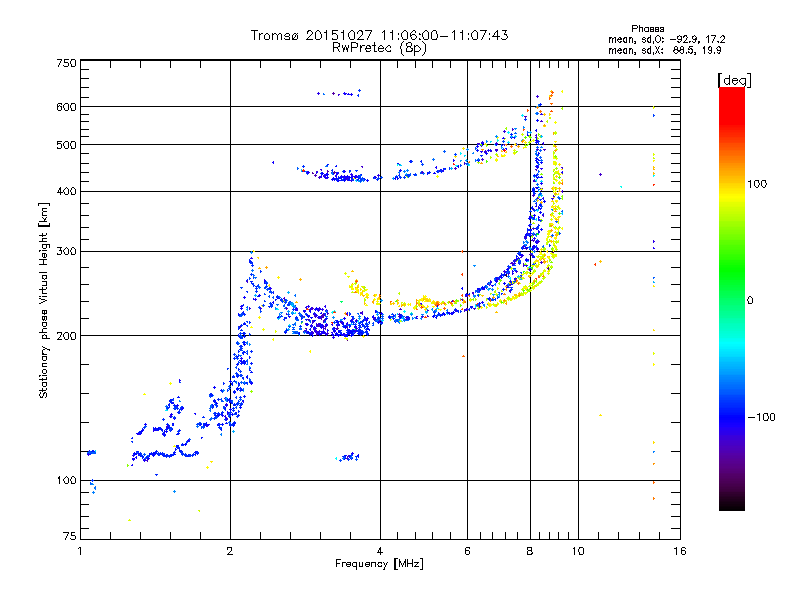800x600 pixels.
Task: Click the blue echo cluster near 650 km
Action: [x=339, y=93]
